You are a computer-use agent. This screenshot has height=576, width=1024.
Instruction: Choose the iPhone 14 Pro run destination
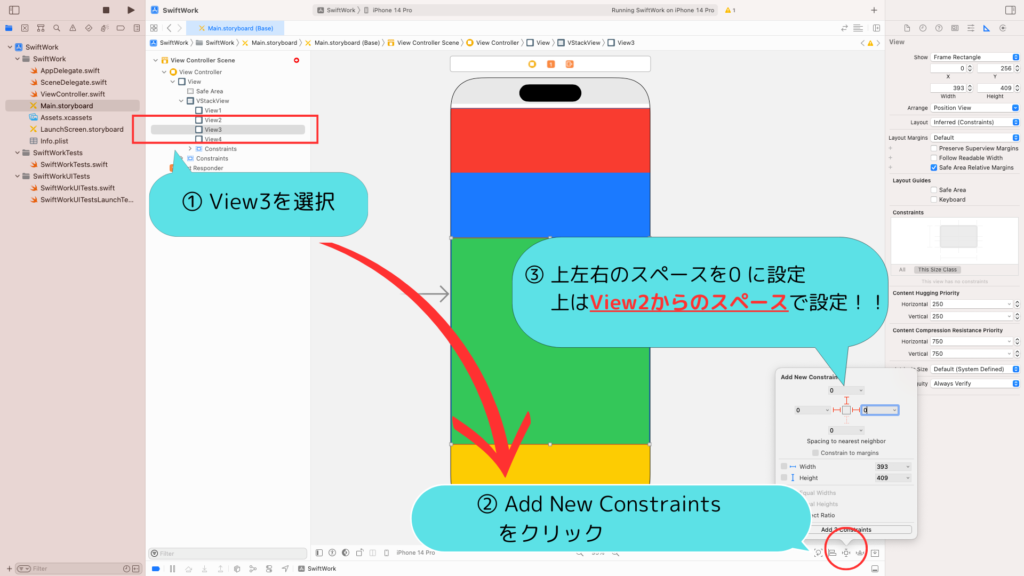(388, 10)
